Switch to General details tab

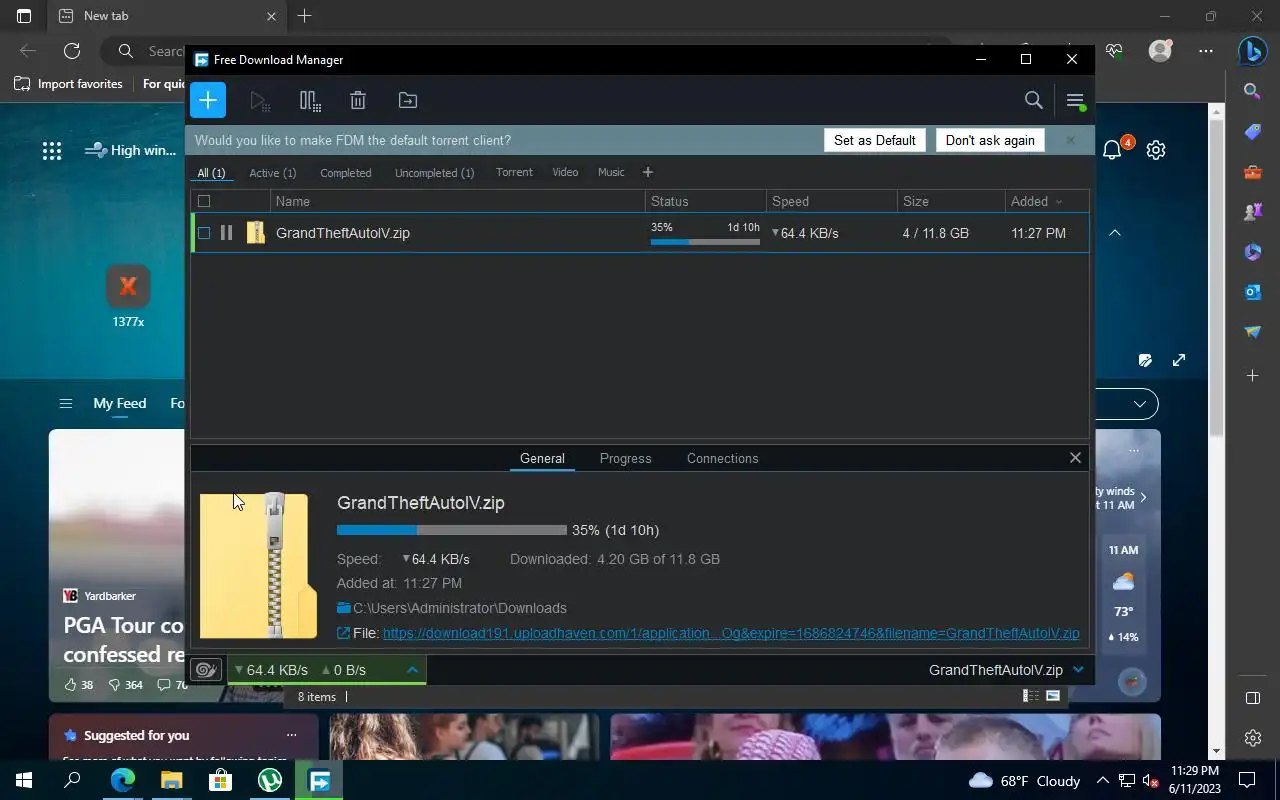tap(542, 458)
